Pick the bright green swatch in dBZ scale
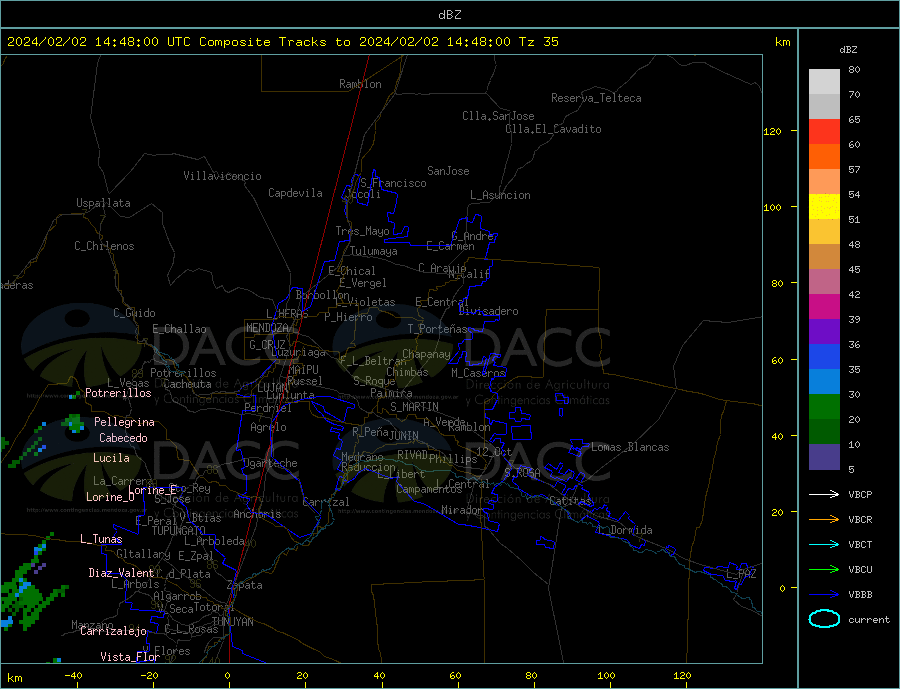Screen dimensions: 900x689 point(824,407)
